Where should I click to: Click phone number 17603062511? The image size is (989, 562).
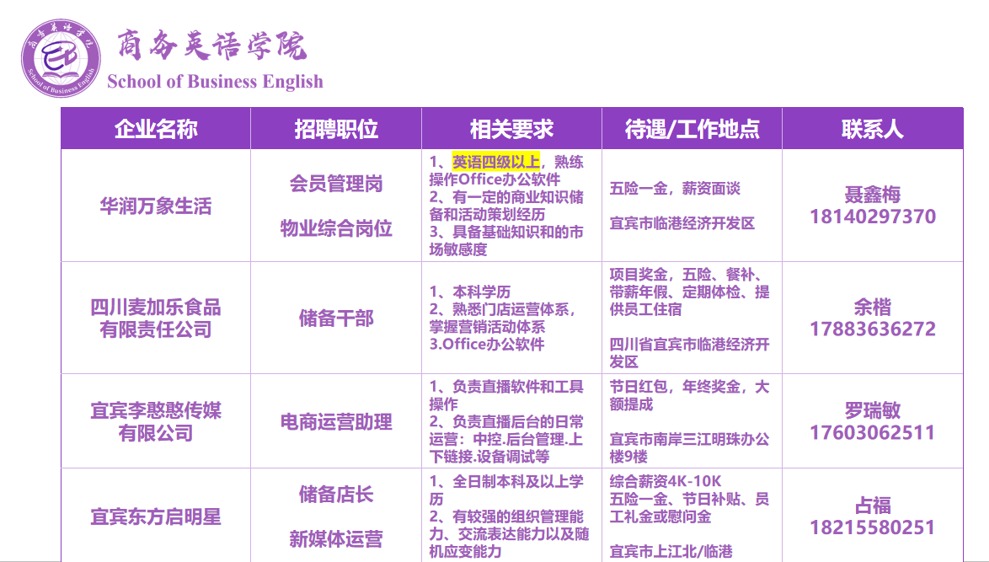(x=872, y=433)
